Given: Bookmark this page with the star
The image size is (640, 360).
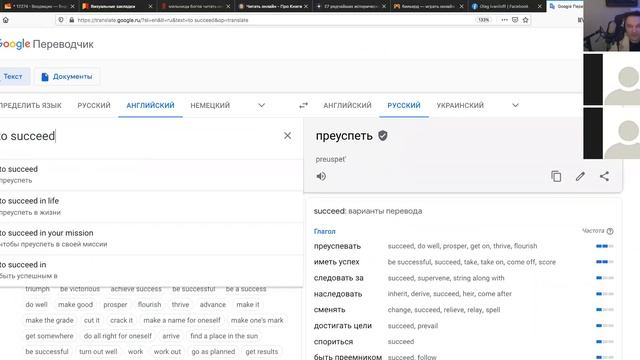Looking at the screenshot, I should [525, 20].
